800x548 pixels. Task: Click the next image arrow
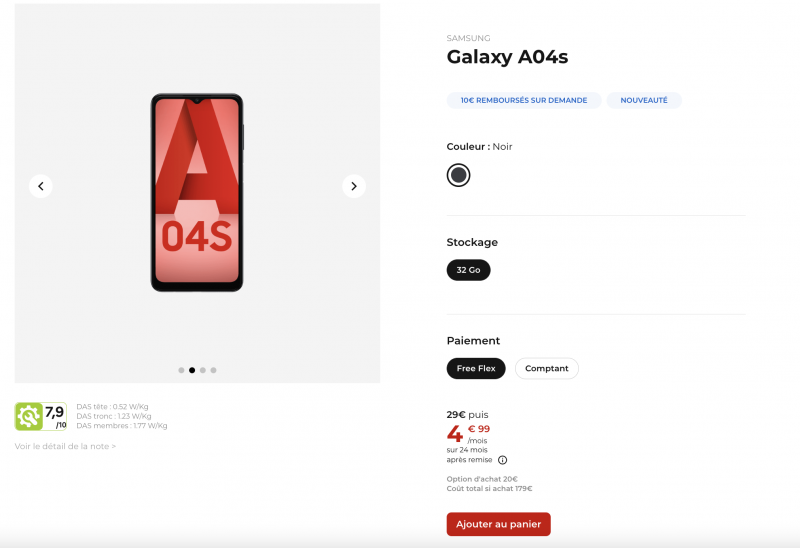click(x=353, y=186)
